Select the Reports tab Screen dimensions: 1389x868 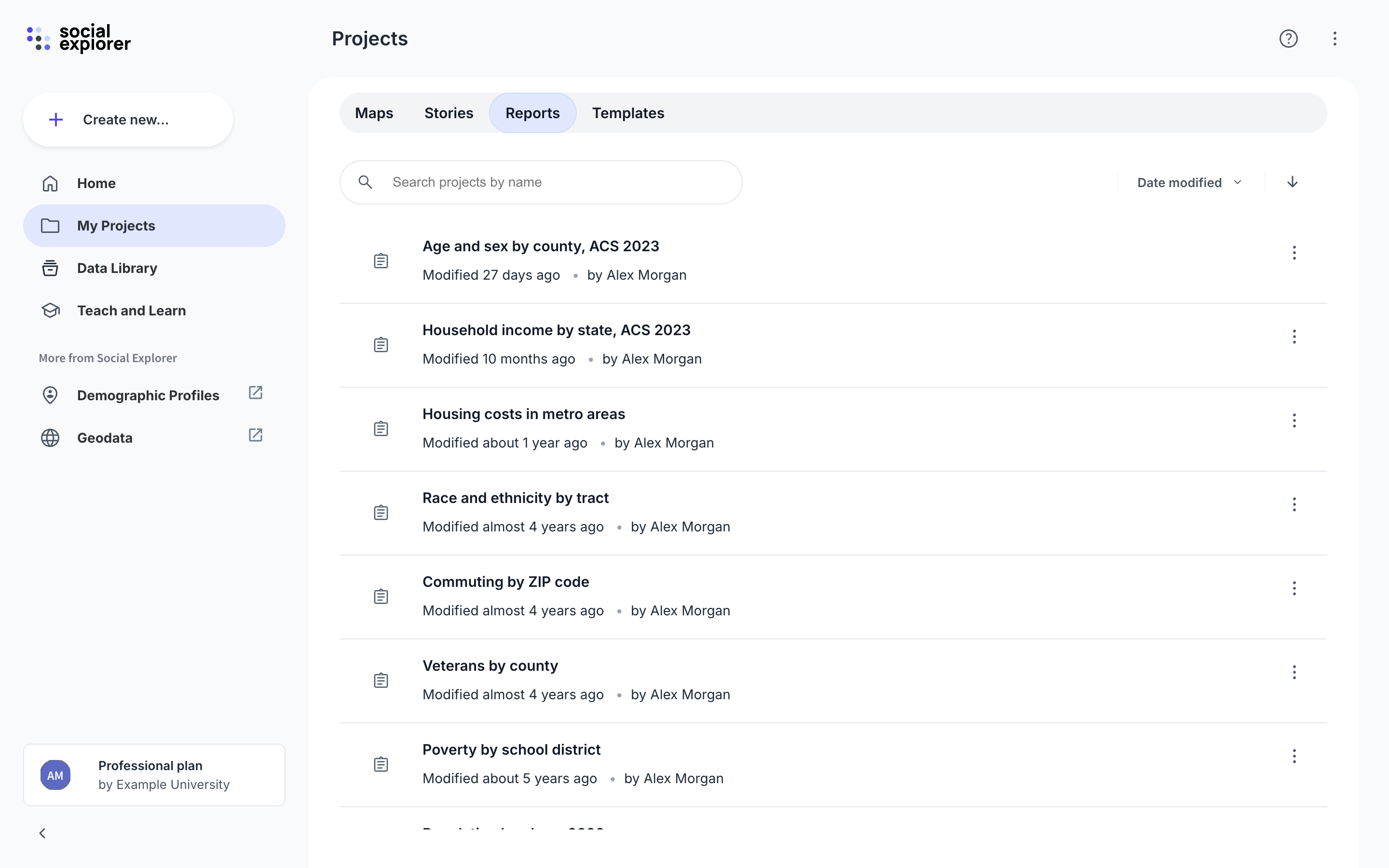pyautogui.click(x=532, y=113)
